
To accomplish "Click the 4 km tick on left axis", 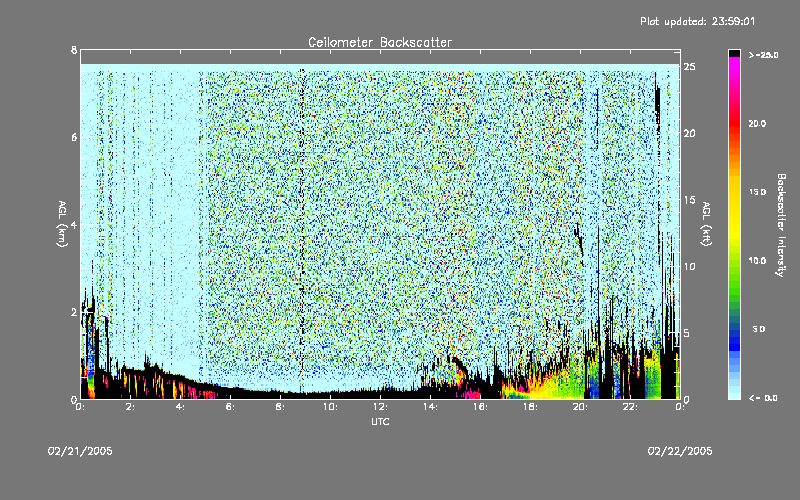I will click(x=74, y=224).
